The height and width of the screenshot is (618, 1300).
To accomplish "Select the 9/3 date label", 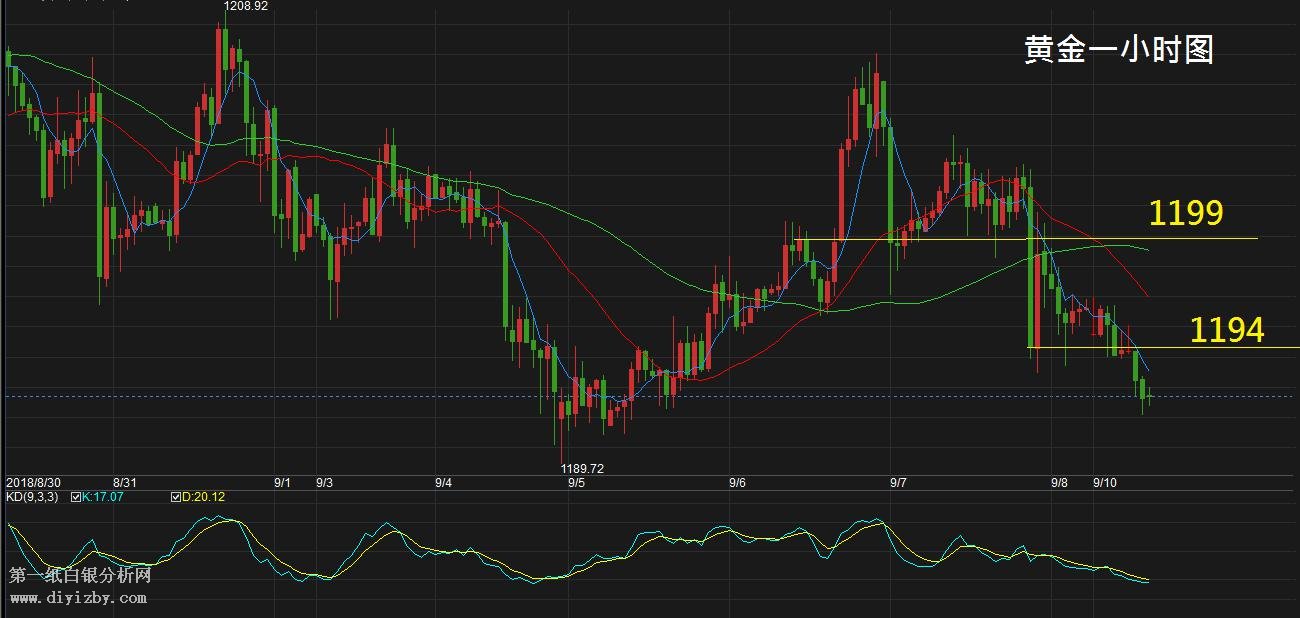I will click(324, 482).
